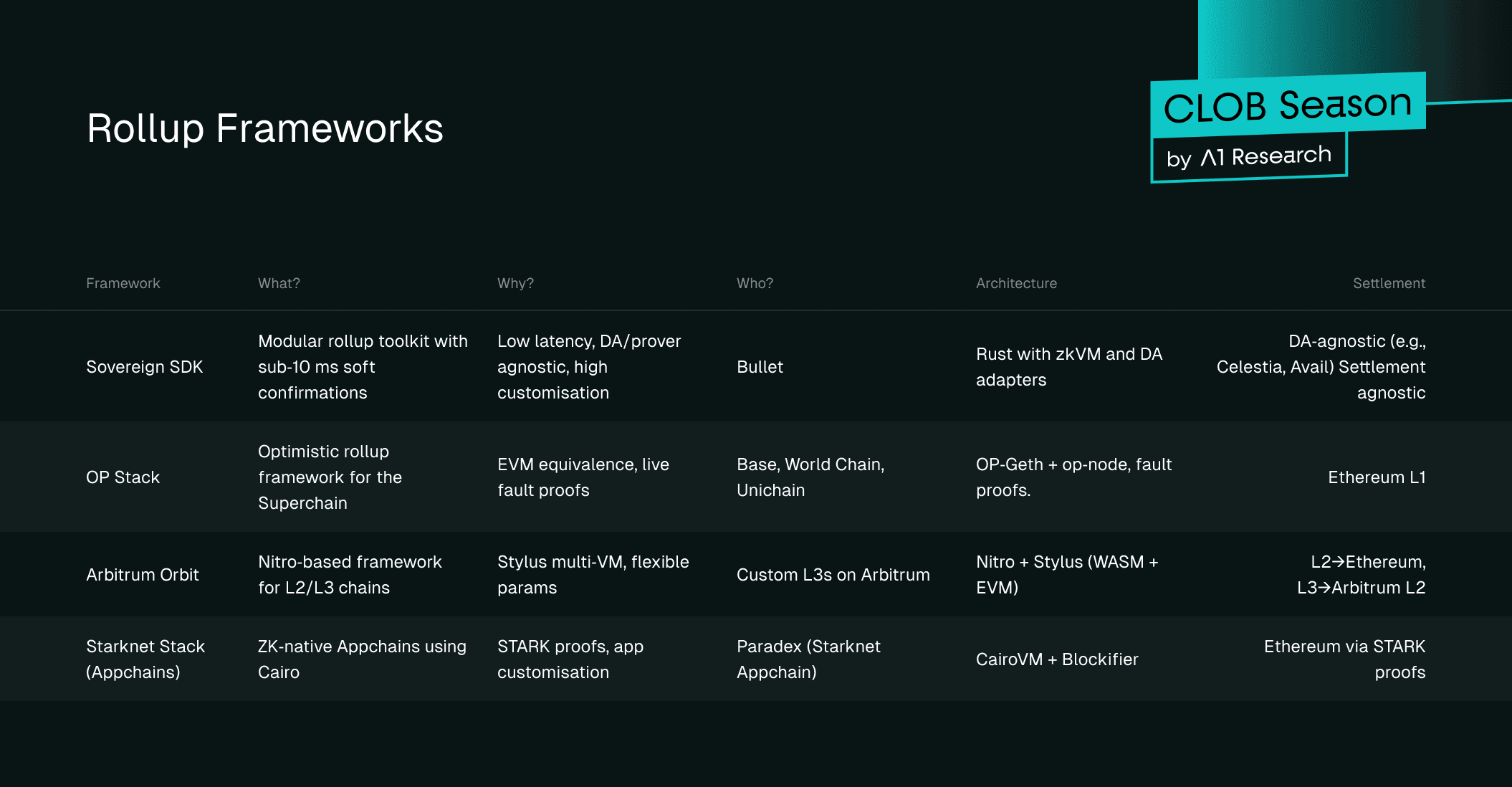
Task: Select the Architecture column header
Action: pos(1016,283)
